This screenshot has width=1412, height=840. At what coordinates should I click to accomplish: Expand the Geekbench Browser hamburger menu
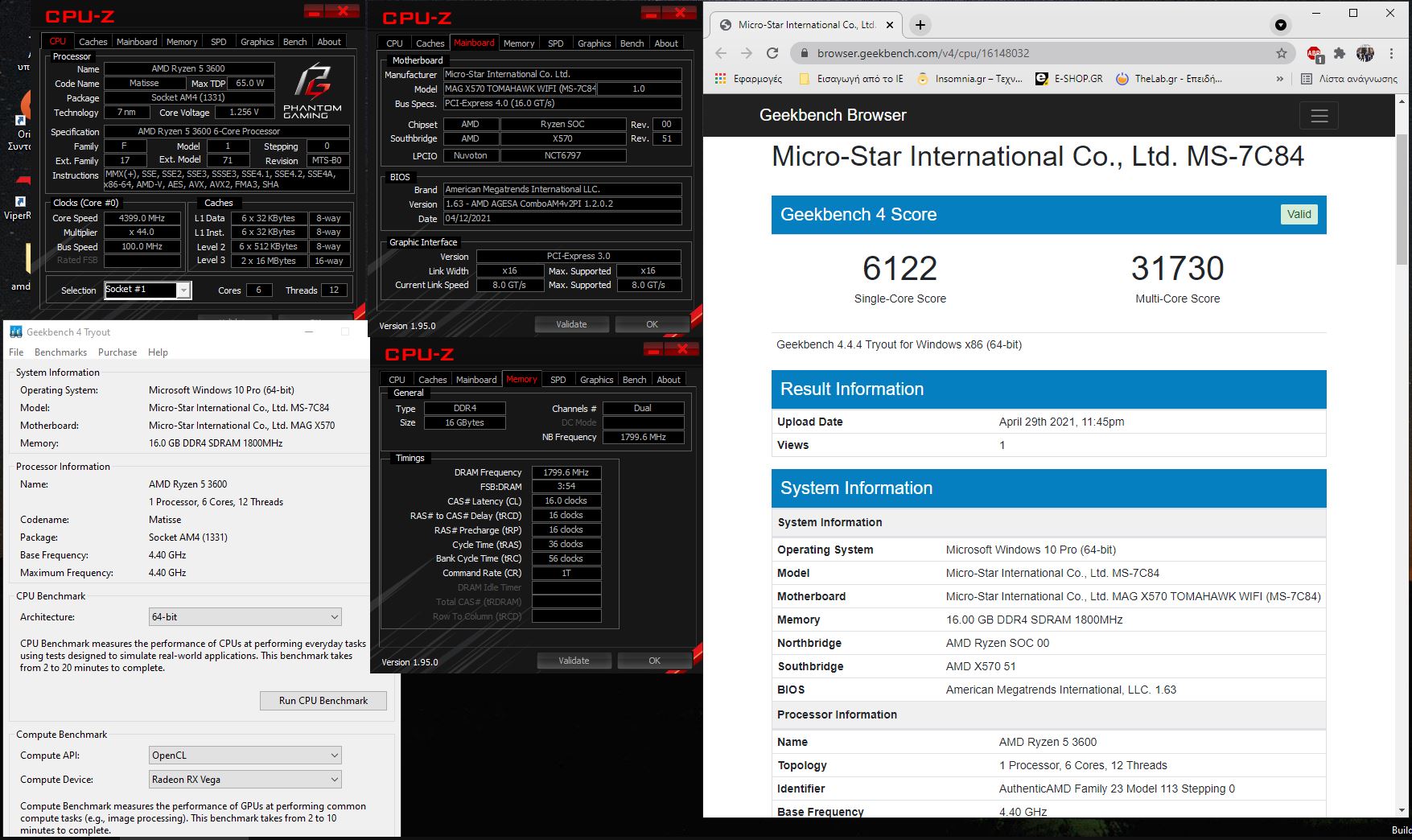pyautogui.click(x=1319, y=116)
